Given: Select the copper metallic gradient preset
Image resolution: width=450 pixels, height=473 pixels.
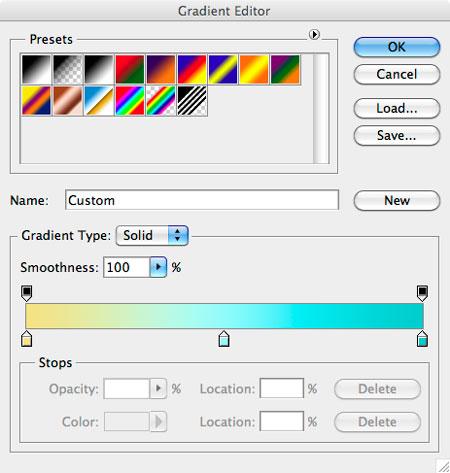Looking at the screenshot, I should [x=68, y=101].
